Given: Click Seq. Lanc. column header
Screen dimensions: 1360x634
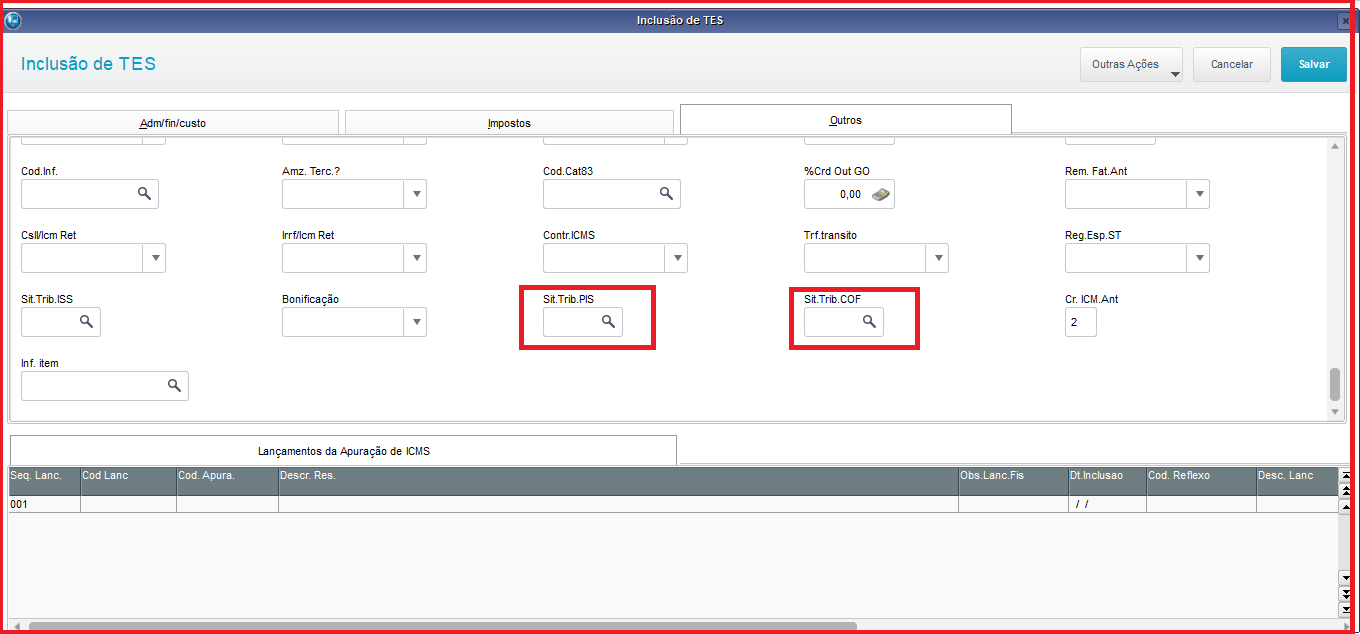Looking at the screenshot, I should [x=44, y=481].
